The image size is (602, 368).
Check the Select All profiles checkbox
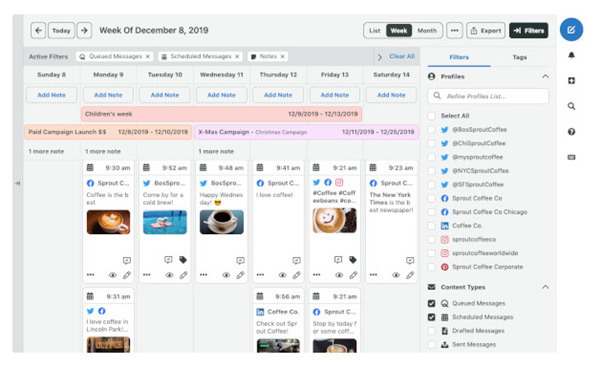pyautogui.click(x=432, y=116)
